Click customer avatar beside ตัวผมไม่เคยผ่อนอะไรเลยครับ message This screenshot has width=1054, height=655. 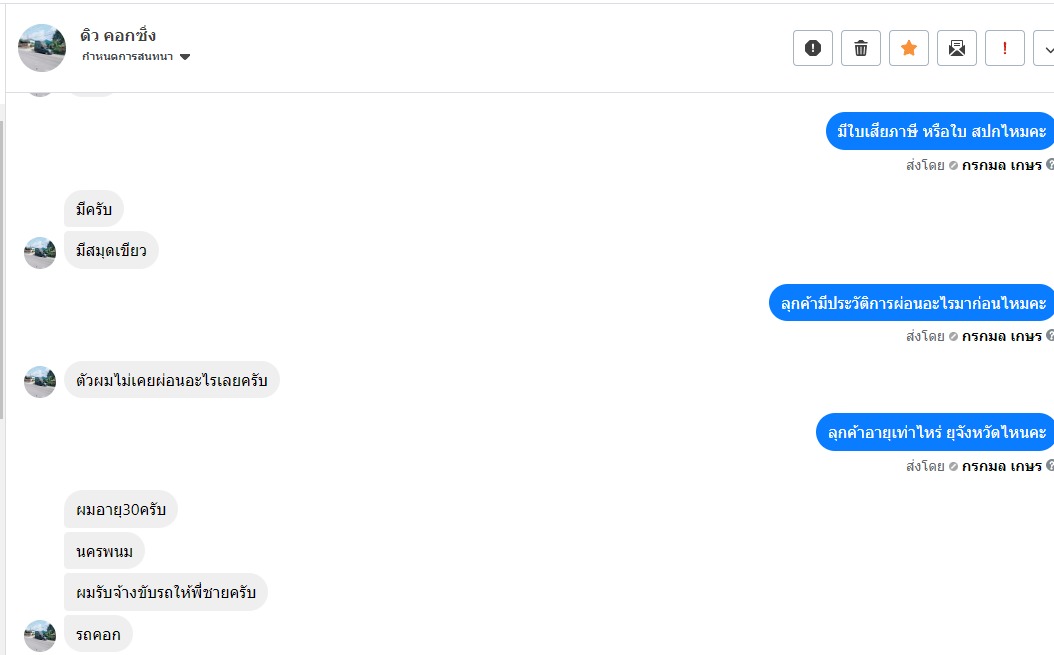(x=40, y=382)
